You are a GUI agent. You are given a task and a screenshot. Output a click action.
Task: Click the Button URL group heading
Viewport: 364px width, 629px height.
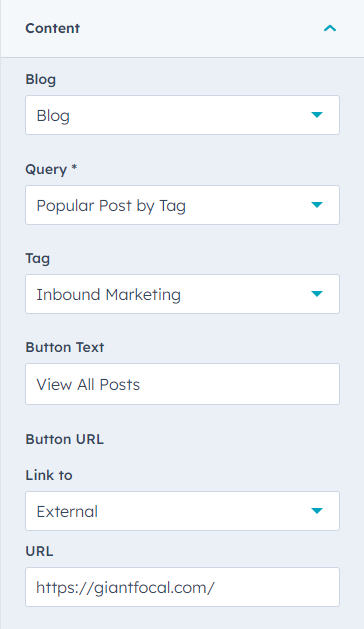[65, 439]
